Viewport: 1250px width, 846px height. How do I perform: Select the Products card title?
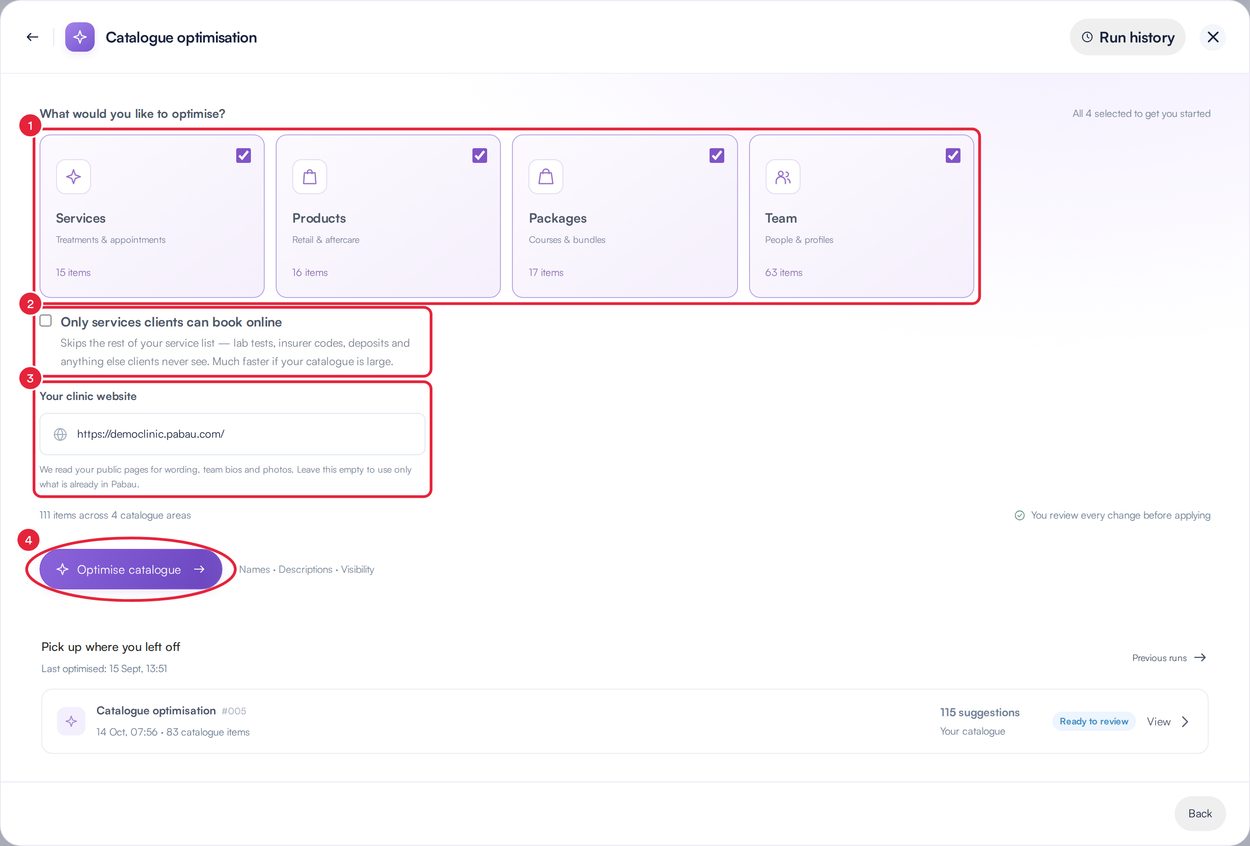pos(319,218)
